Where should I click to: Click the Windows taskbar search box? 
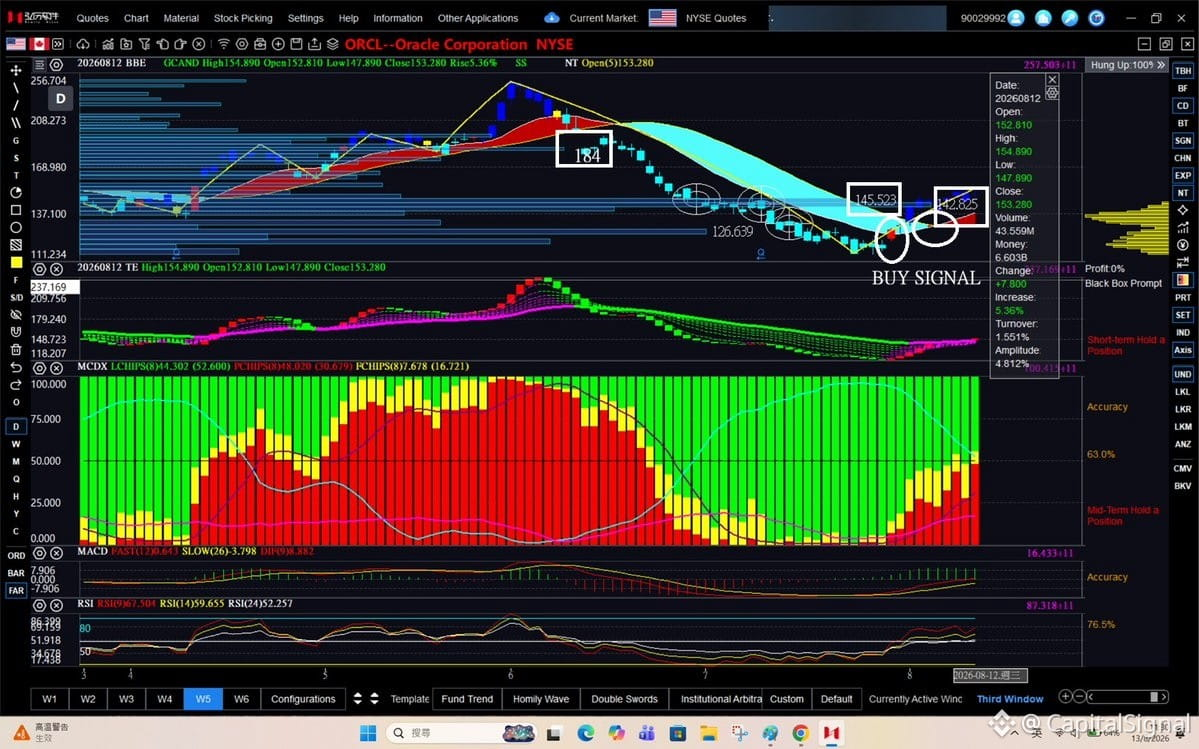[460, 733]
